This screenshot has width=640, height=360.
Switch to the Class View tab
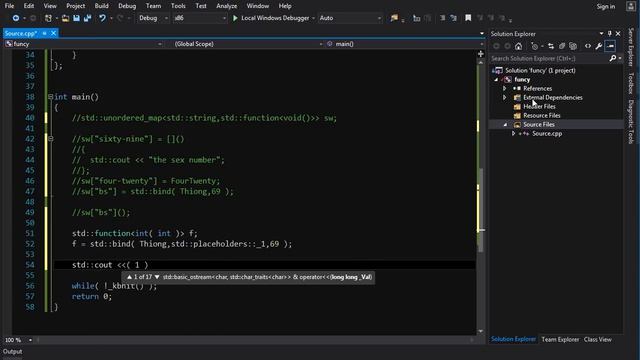pyautogui.click(x=598, y=340)
